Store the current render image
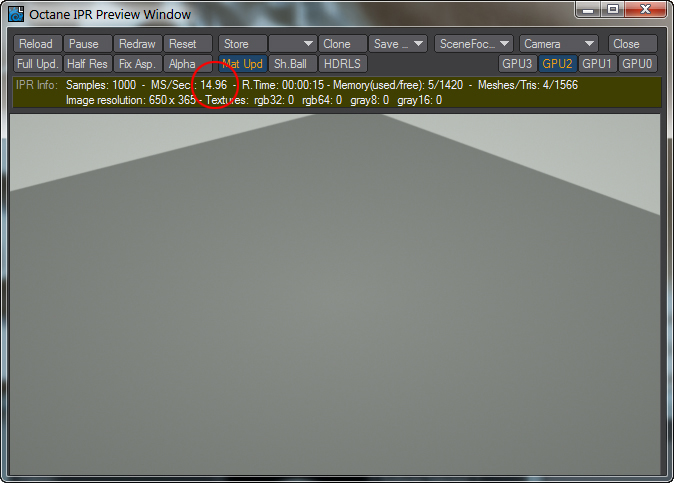Viewport: 674px width, 483px height. coord(242,44)
